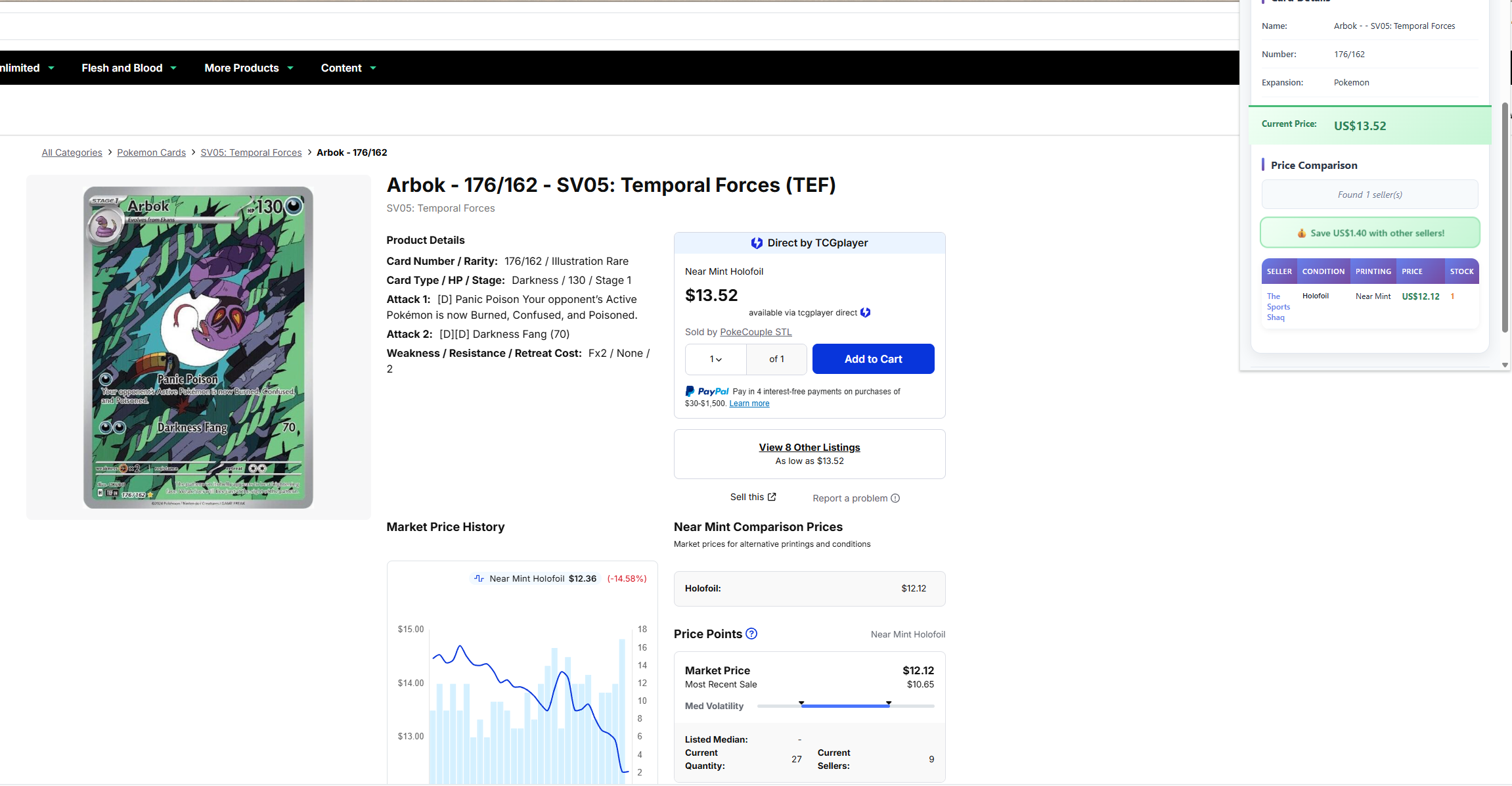This screenshot has width=1512, height=786.
Task: Click the Sell this external-link icon
Action: [772, 497]
